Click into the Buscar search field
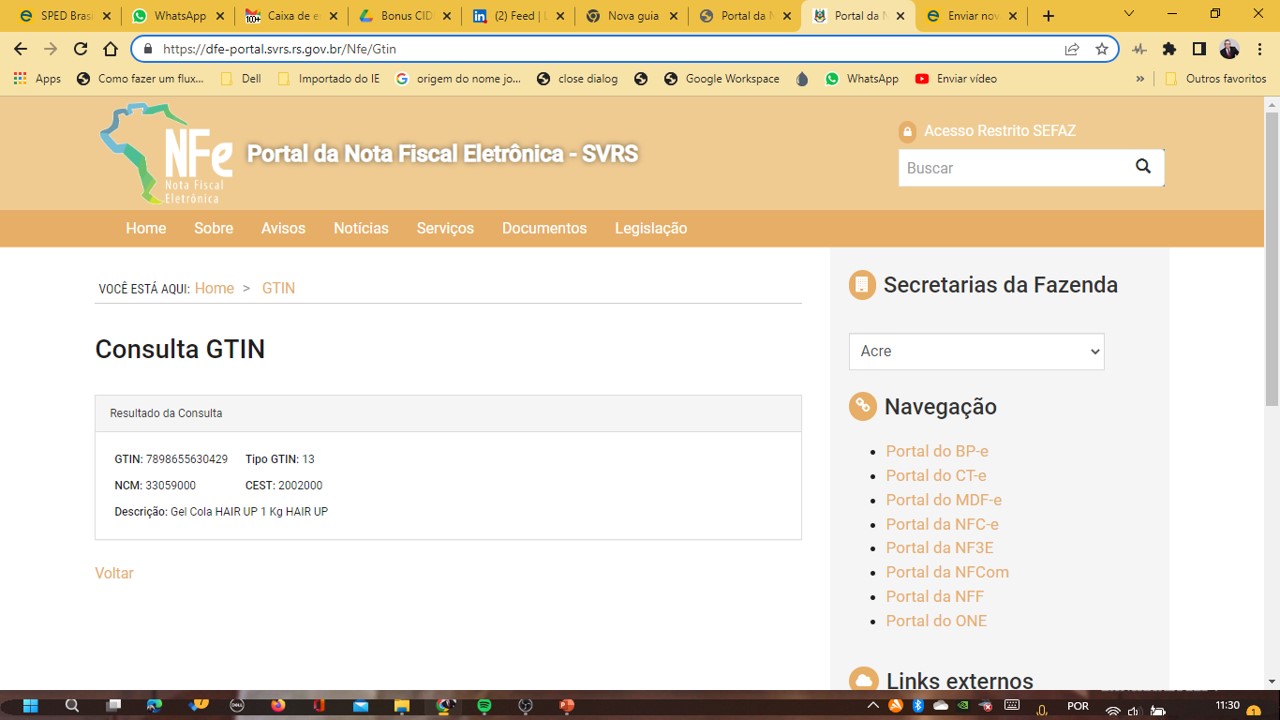Screen dimensions: 1280x720 [1012, 168]
